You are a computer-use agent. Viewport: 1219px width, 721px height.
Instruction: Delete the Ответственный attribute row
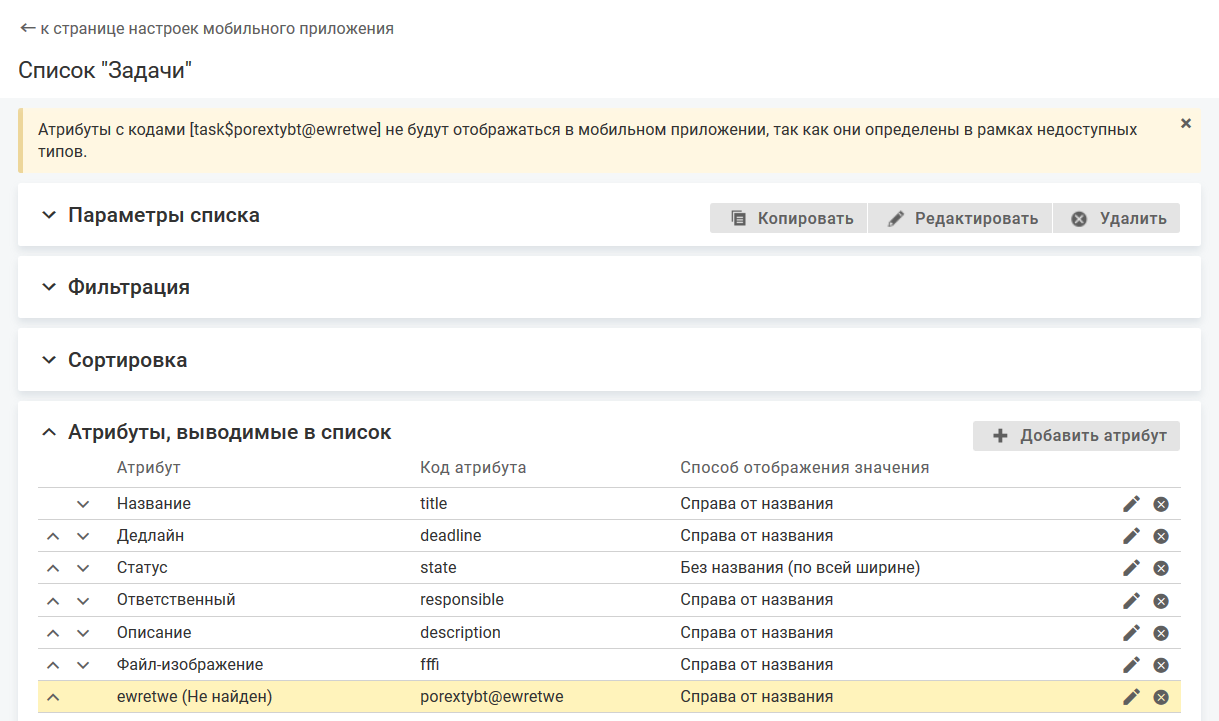click(1161, 601)
